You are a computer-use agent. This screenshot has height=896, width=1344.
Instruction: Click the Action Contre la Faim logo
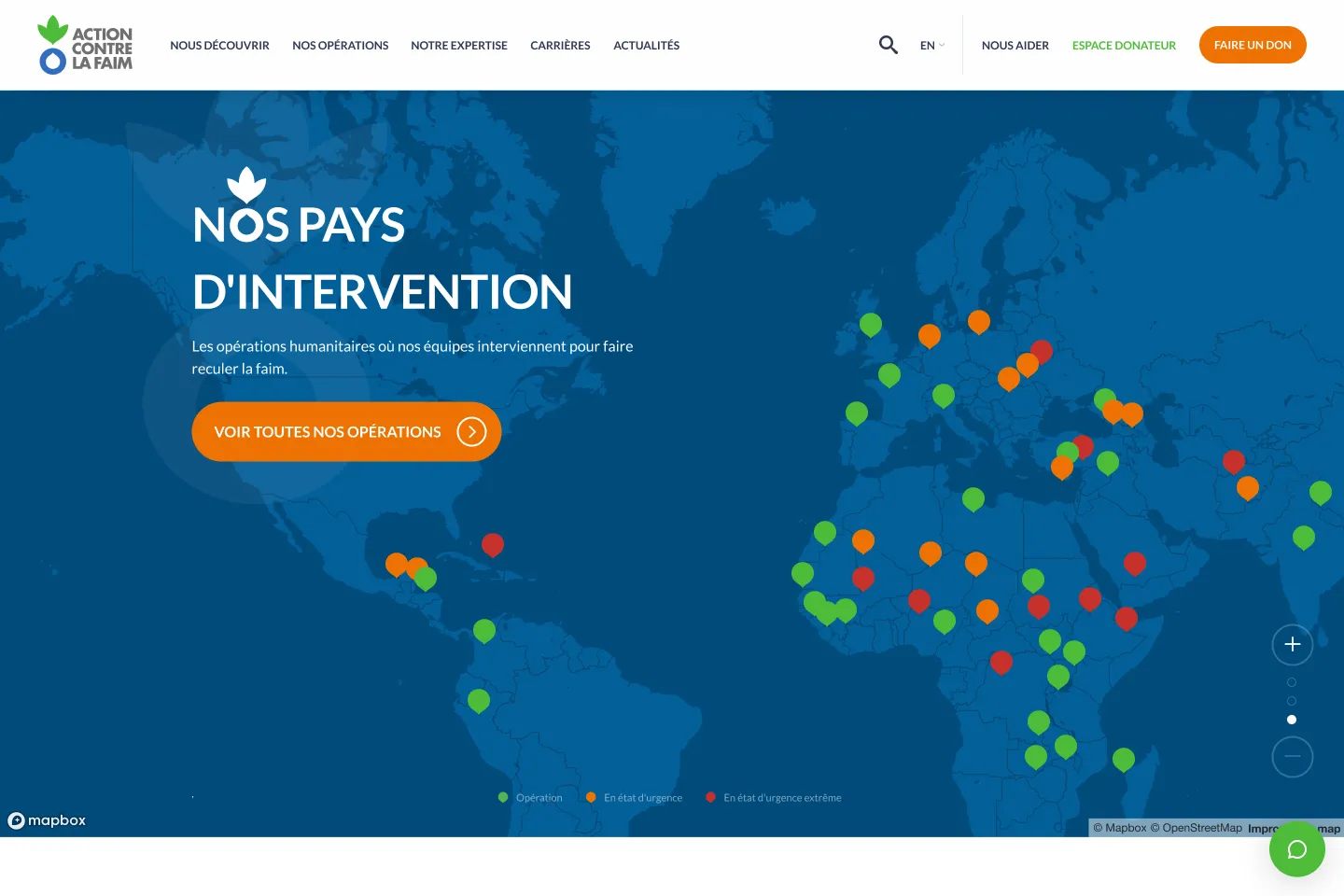[85, 45]
